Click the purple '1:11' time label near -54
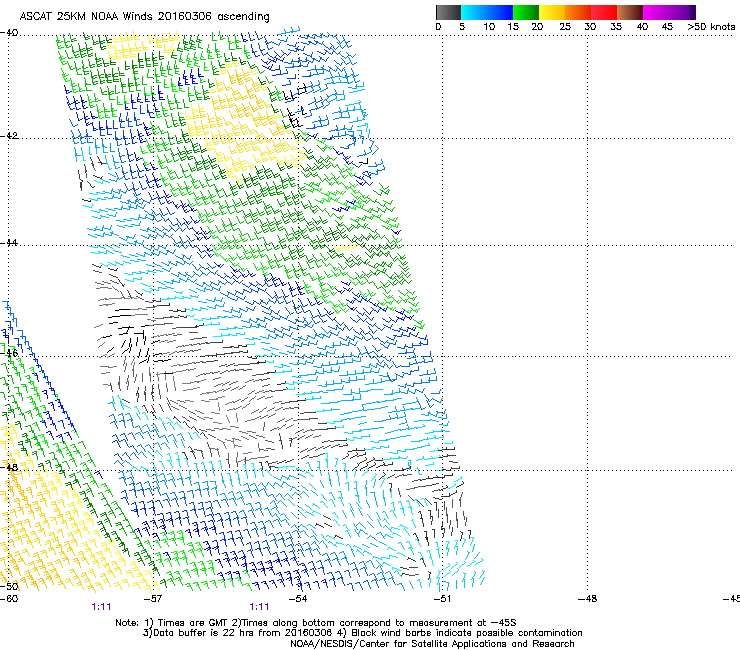The image size is (740, 650). click(x=259, y=607)
